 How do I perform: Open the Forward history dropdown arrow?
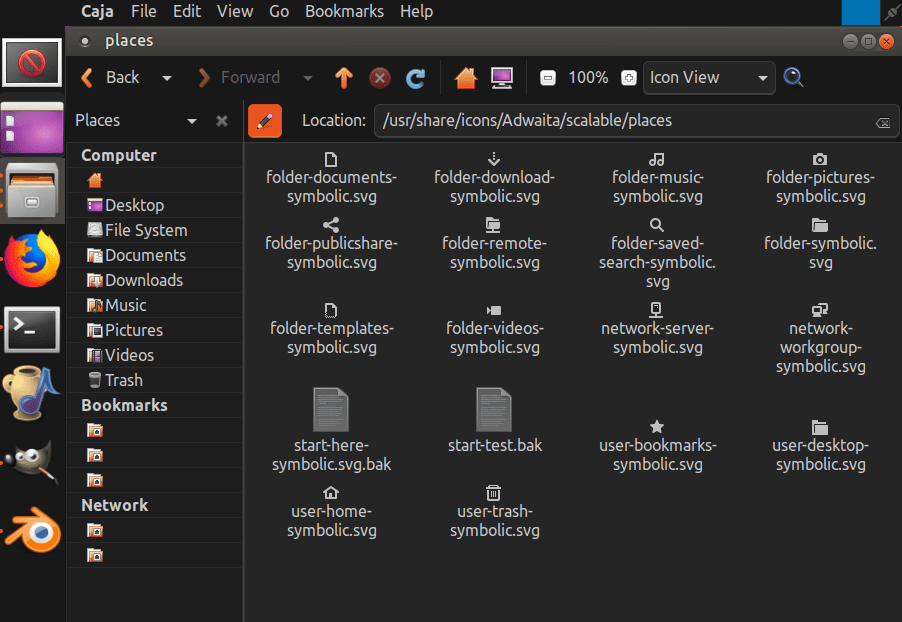pyautogui.click(x=308, y=78)
